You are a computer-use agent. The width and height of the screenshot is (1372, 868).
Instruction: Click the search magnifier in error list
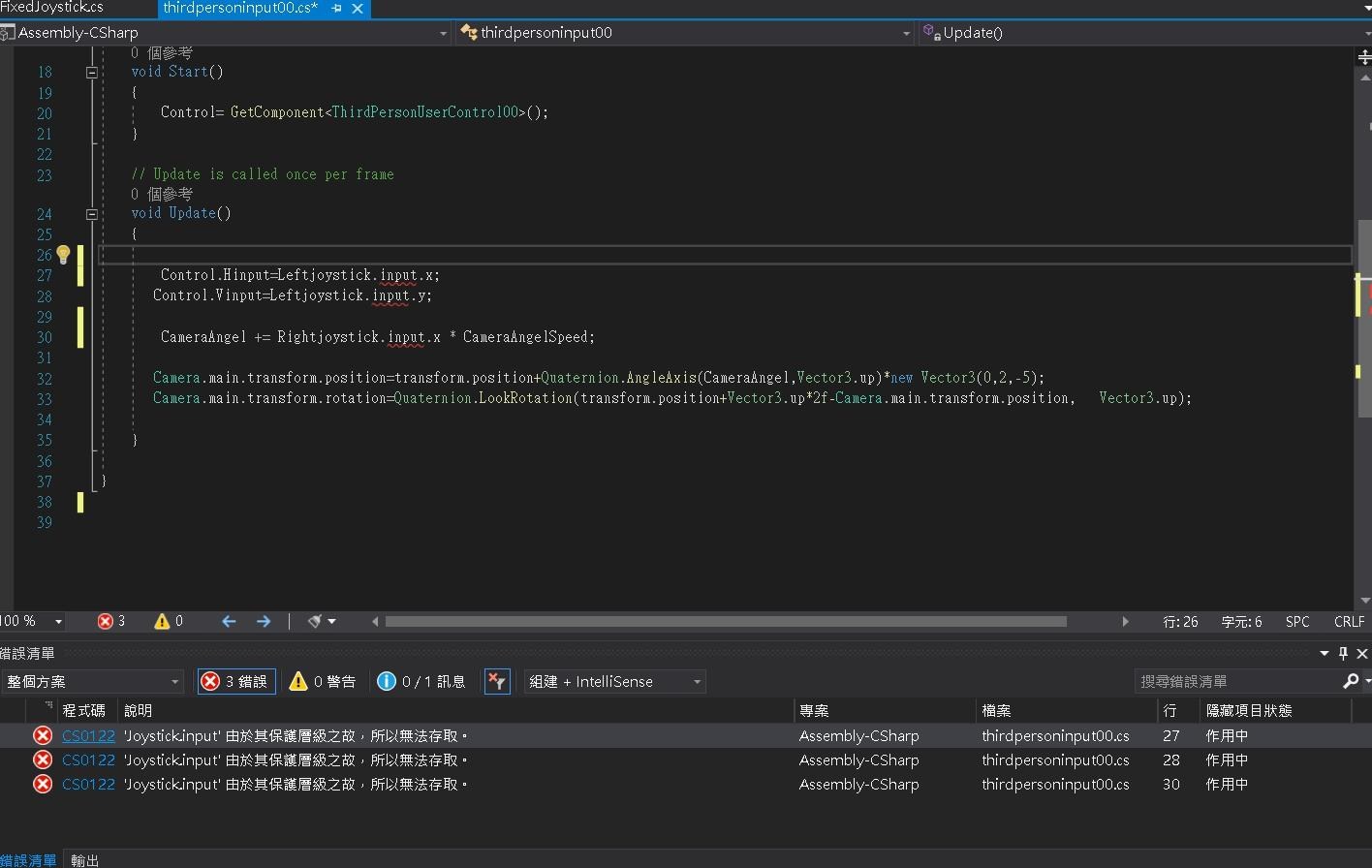(1351, 681)
